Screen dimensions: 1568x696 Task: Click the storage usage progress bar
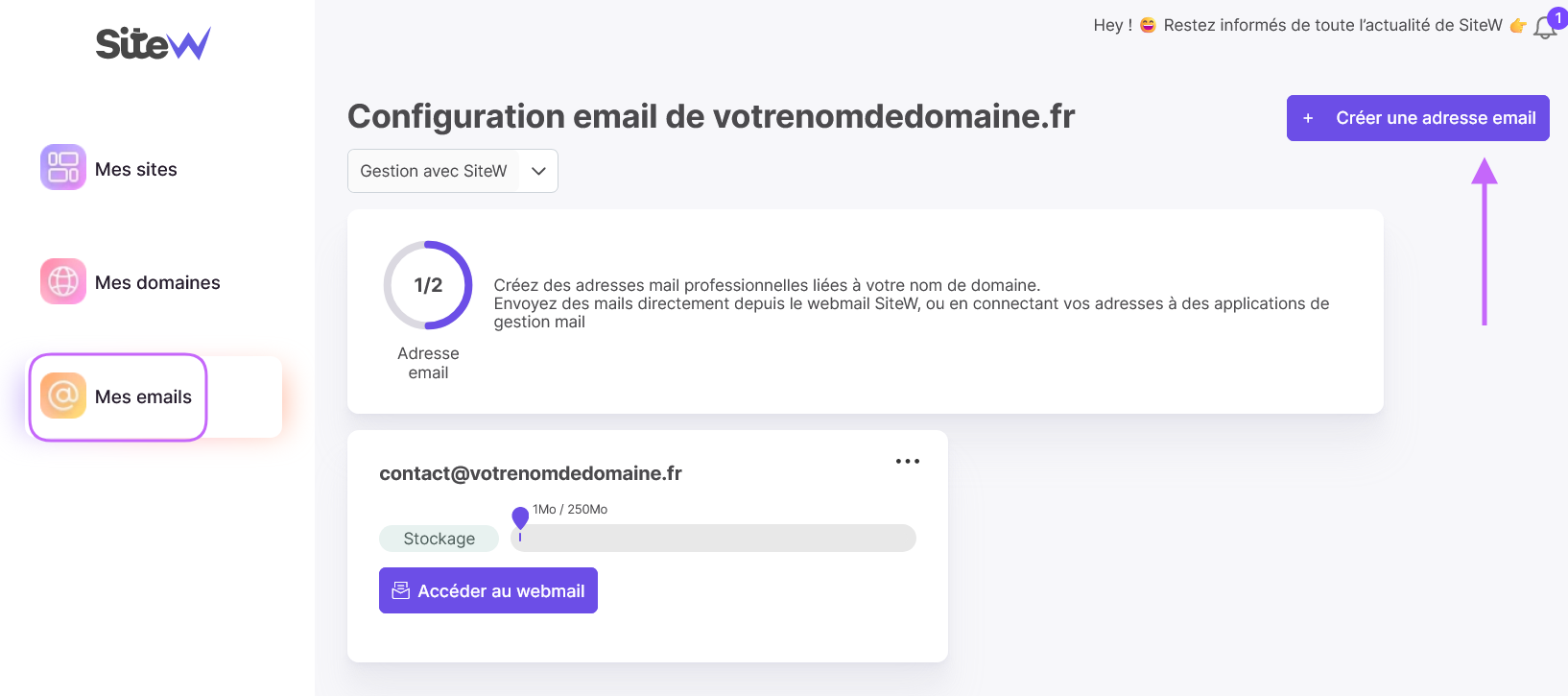[x=715, y=538]
